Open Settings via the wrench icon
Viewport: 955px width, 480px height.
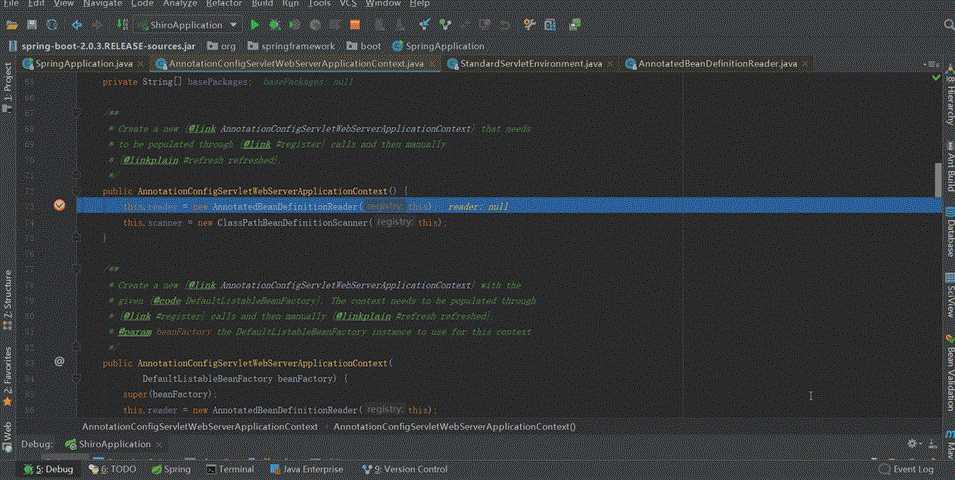tap(529, 25)
